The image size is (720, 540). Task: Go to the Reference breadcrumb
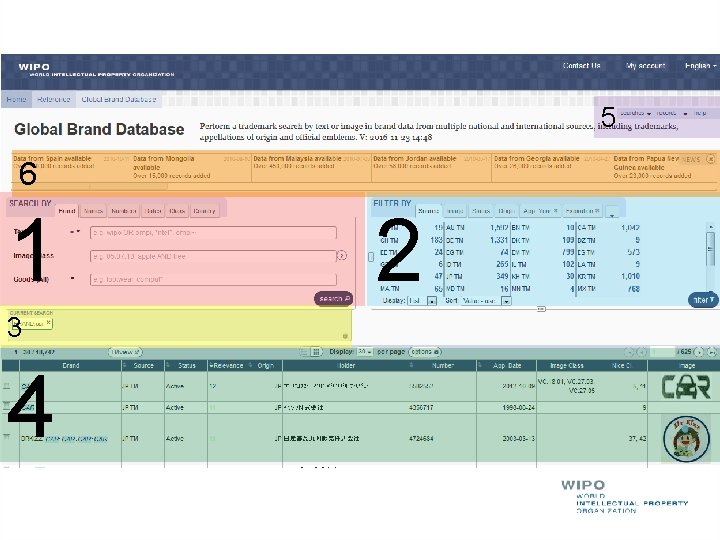pos(53,99)
